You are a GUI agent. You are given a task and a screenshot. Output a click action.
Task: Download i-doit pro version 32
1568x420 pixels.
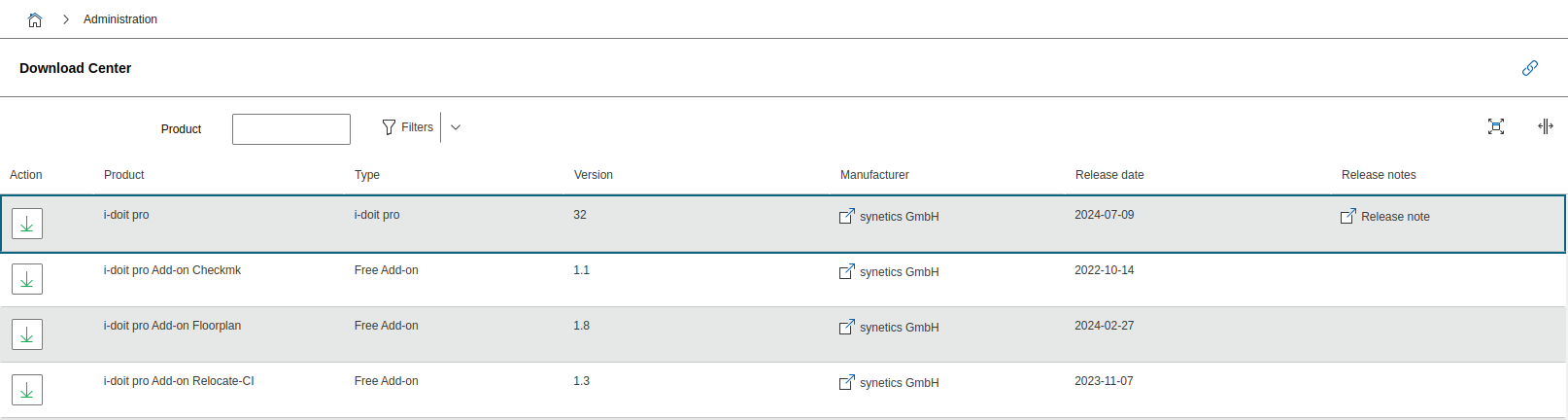pyautogui.click(x=27, y=224)
